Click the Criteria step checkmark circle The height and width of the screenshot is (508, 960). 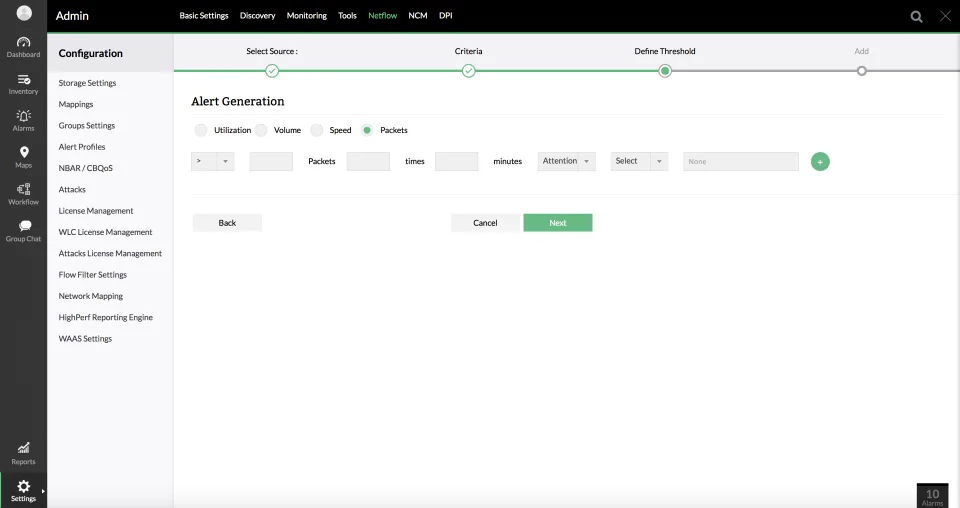tap(468, 71)
